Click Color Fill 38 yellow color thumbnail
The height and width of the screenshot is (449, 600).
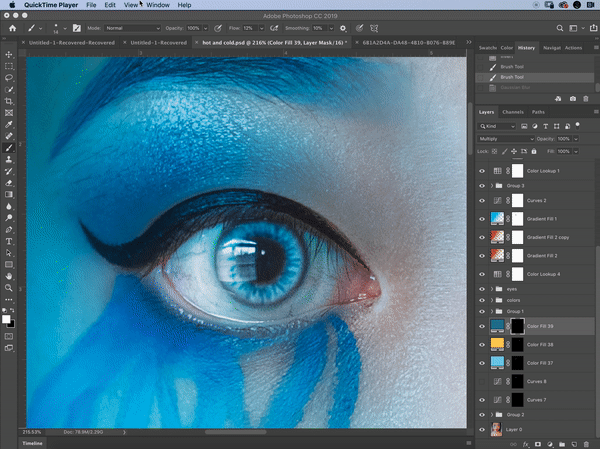(497, 344)
